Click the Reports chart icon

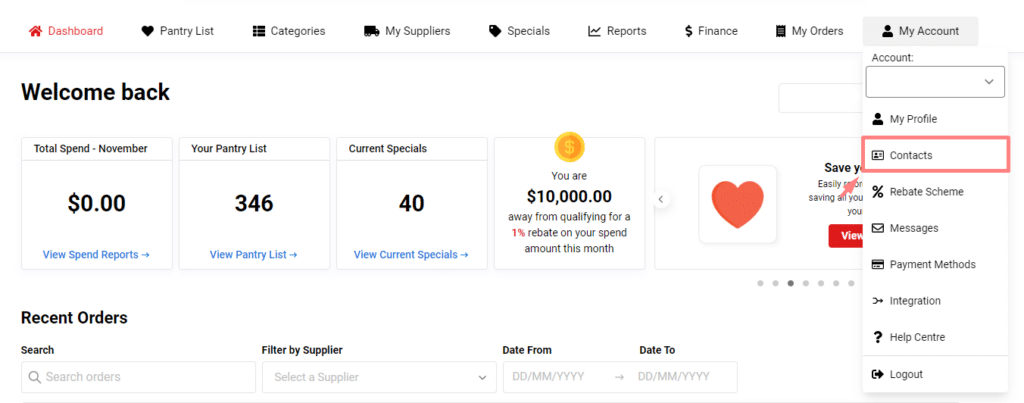pyautogui.click(x=595, y=31)
